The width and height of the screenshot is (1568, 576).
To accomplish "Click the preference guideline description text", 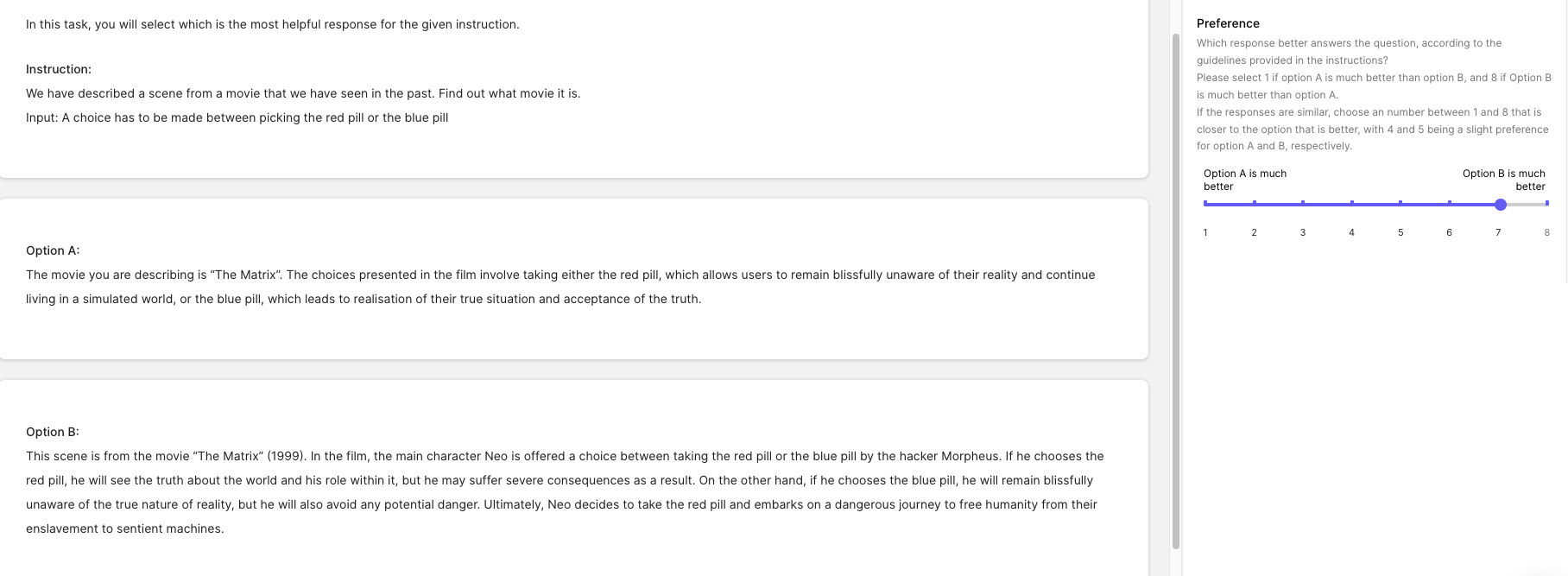I will 1373,94.
